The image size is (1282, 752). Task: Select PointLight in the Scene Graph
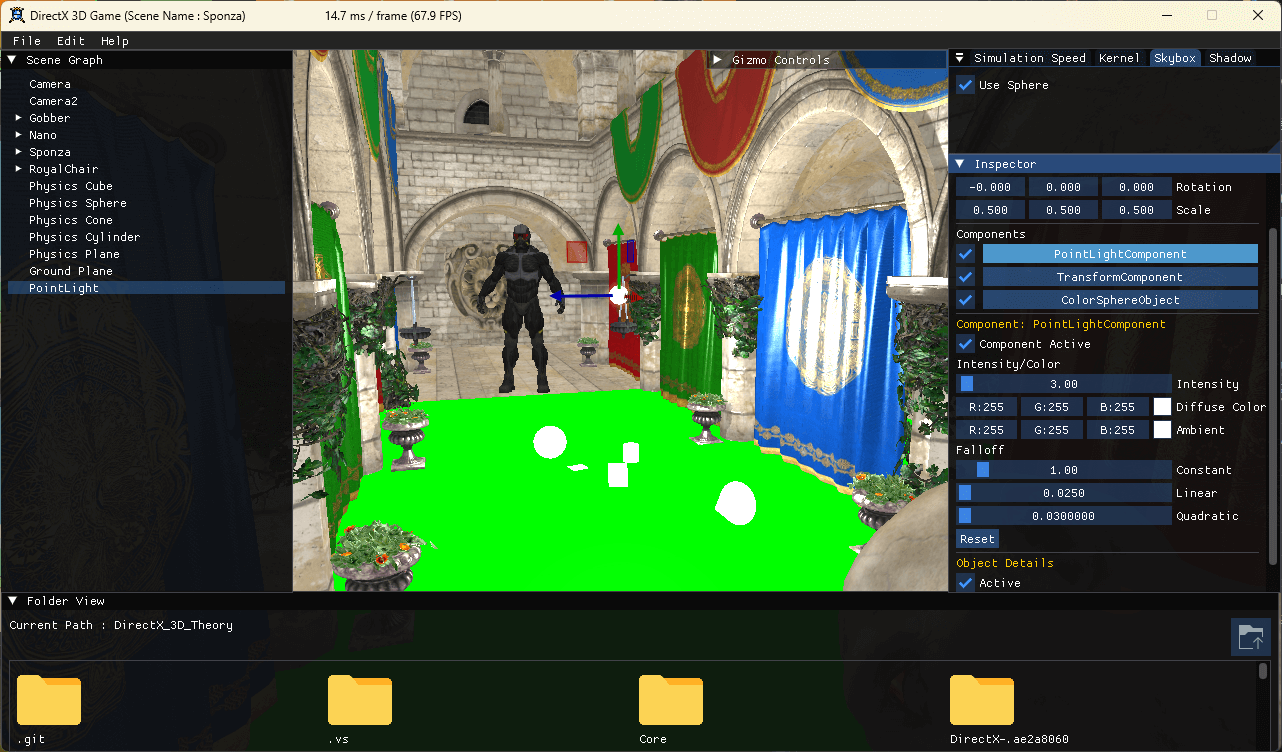(x=63, y=287)
